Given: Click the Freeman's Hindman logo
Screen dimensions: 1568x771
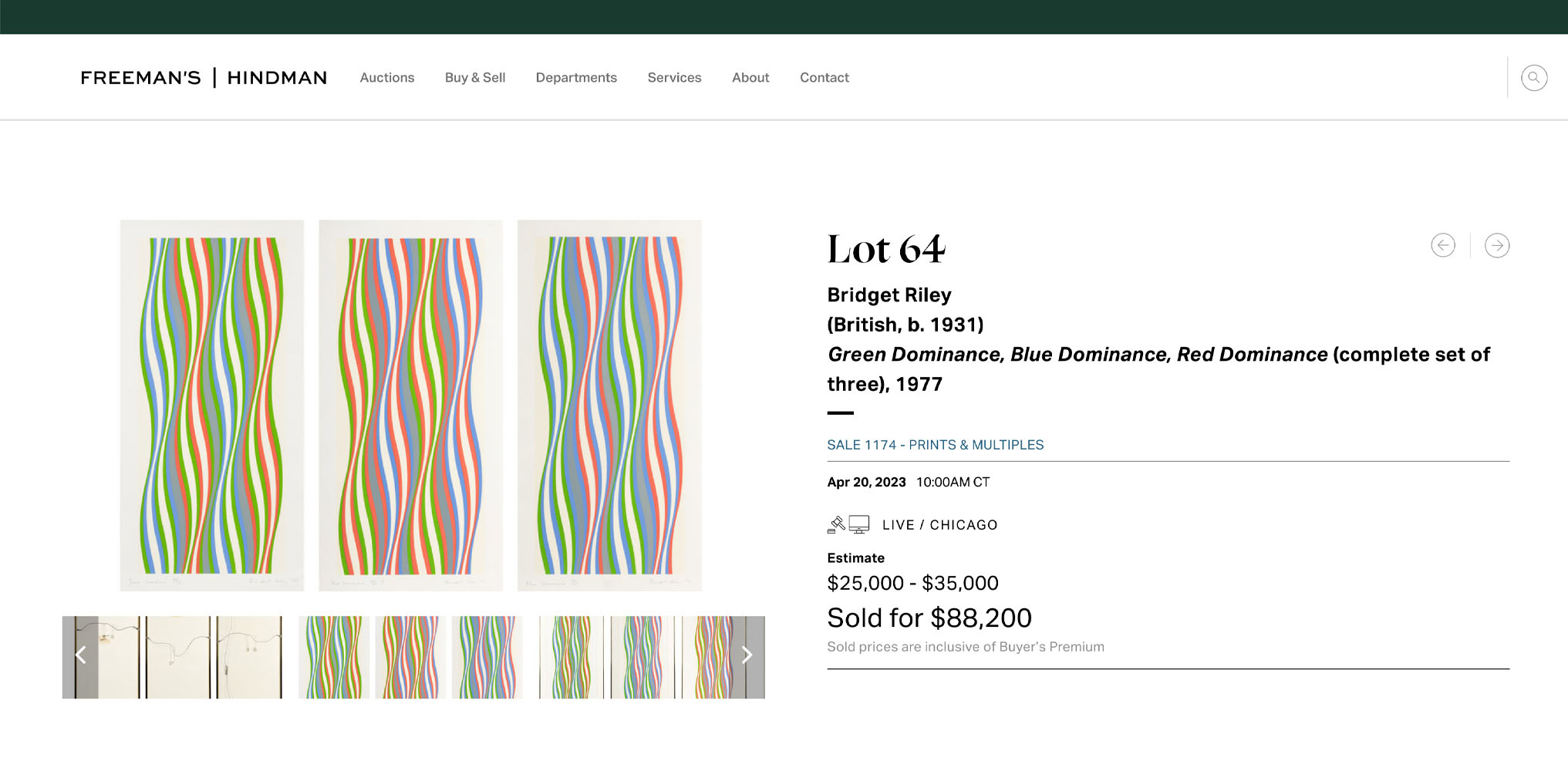Looking at the screenshot, I should 203,77.
